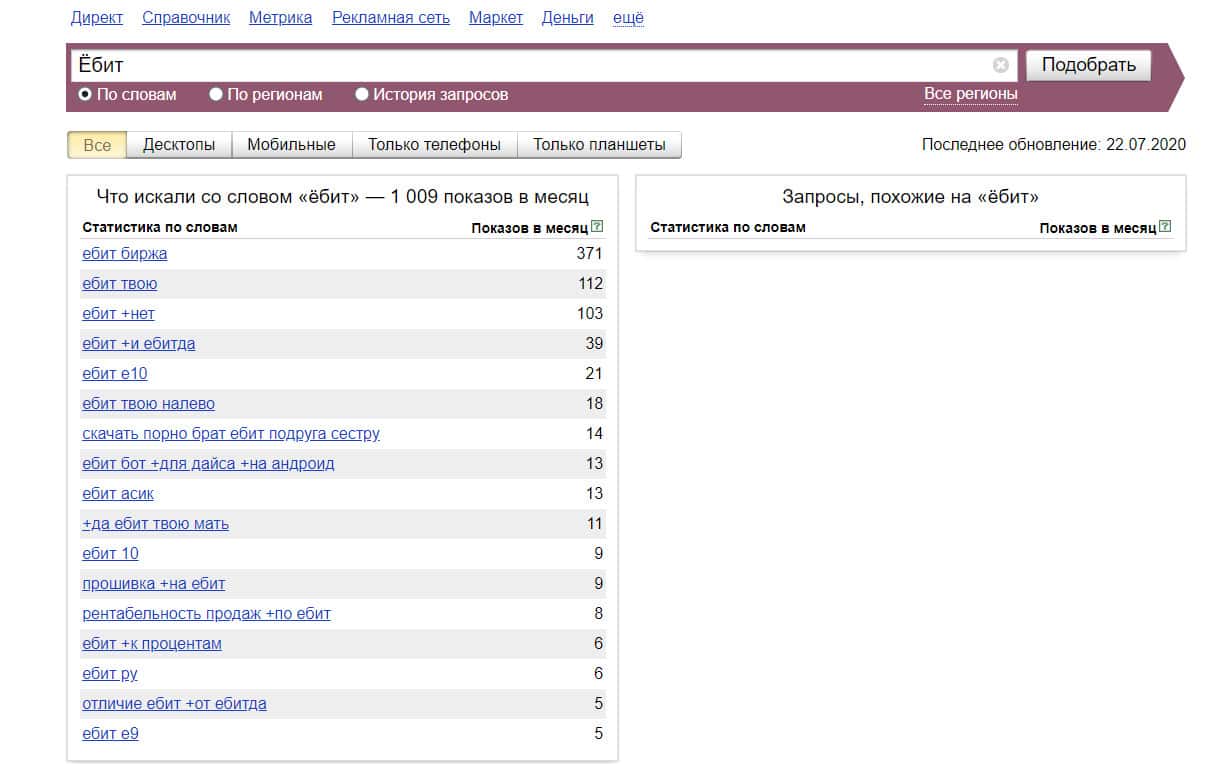Select the "Только планшеты" tab
This screenshot has width=1213, height=764.
coord(599,145)
